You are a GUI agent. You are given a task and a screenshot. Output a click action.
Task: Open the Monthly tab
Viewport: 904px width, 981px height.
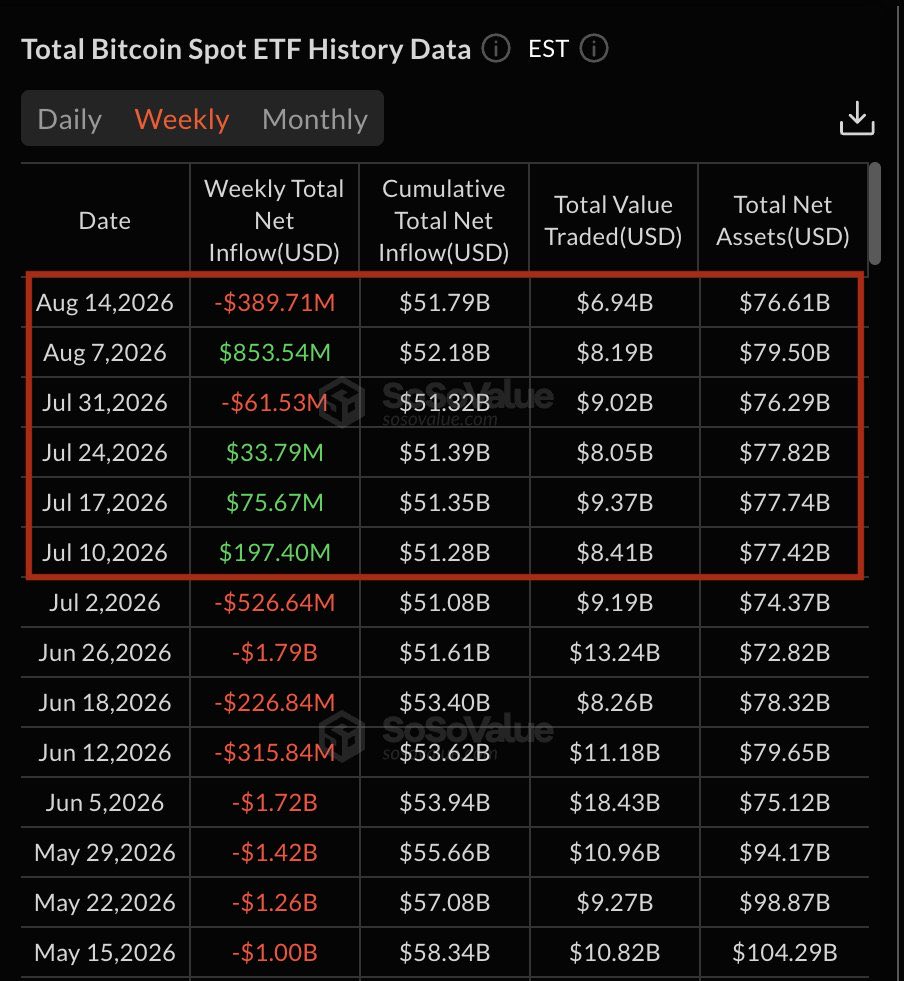coord(315,119)
